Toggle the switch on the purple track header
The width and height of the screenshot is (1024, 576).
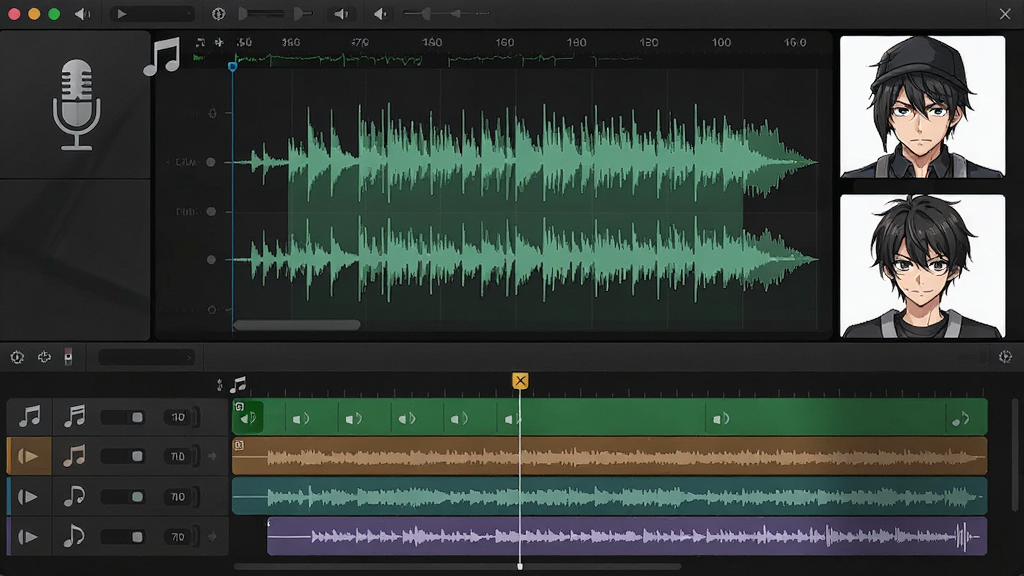tap(123, 537)
